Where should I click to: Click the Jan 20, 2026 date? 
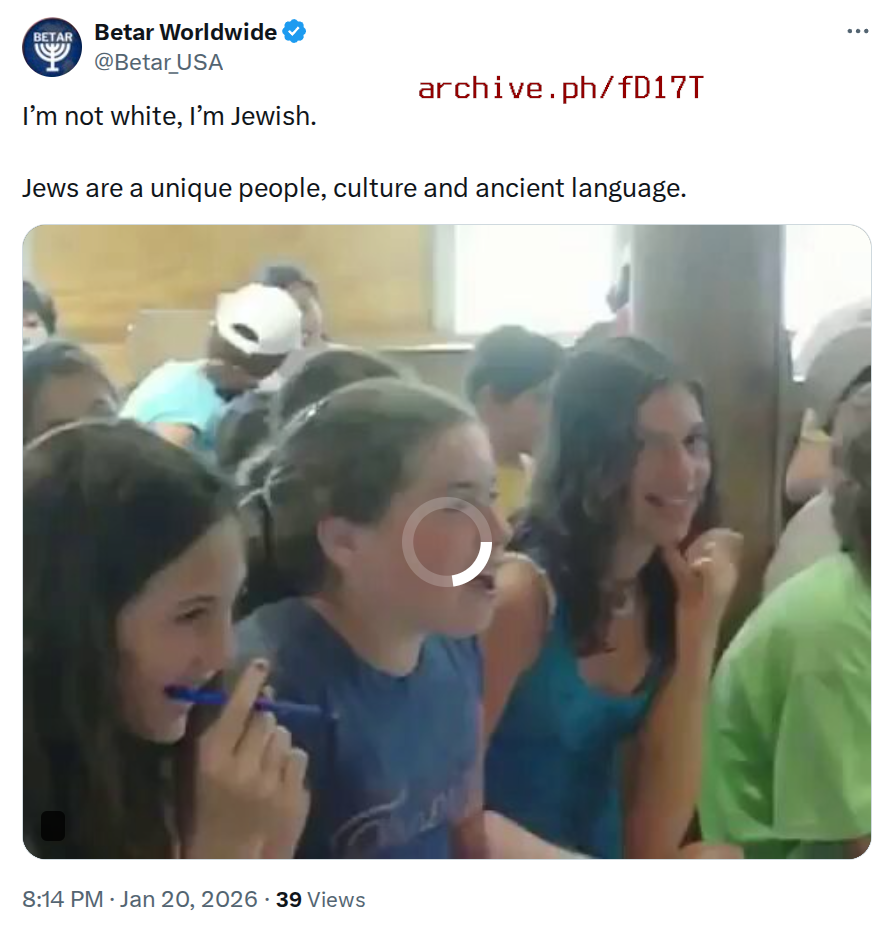click(x=189, y=899)
